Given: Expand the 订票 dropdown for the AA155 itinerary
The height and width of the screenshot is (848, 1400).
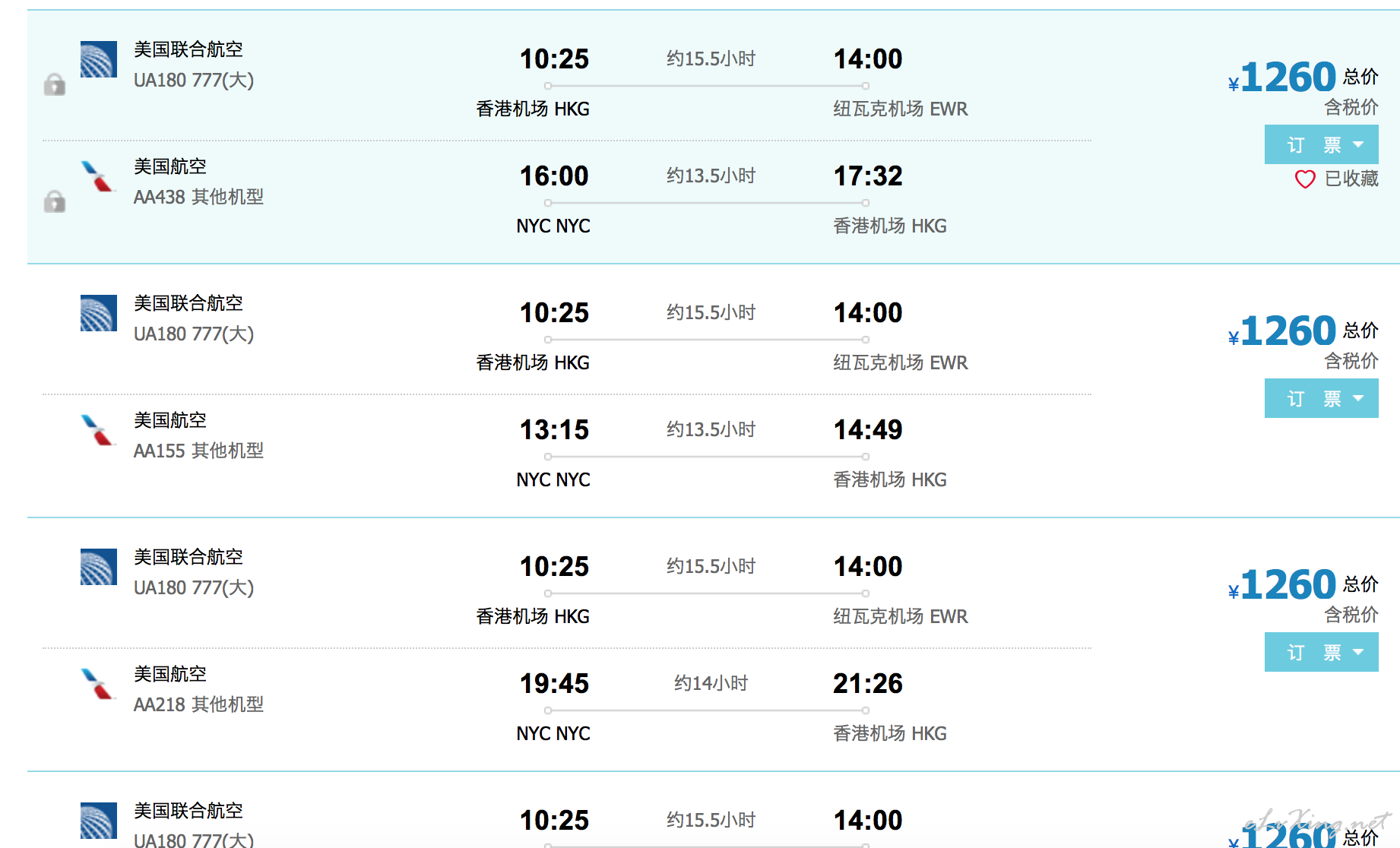Looking at the screenshot, I should coord(1322,398).
